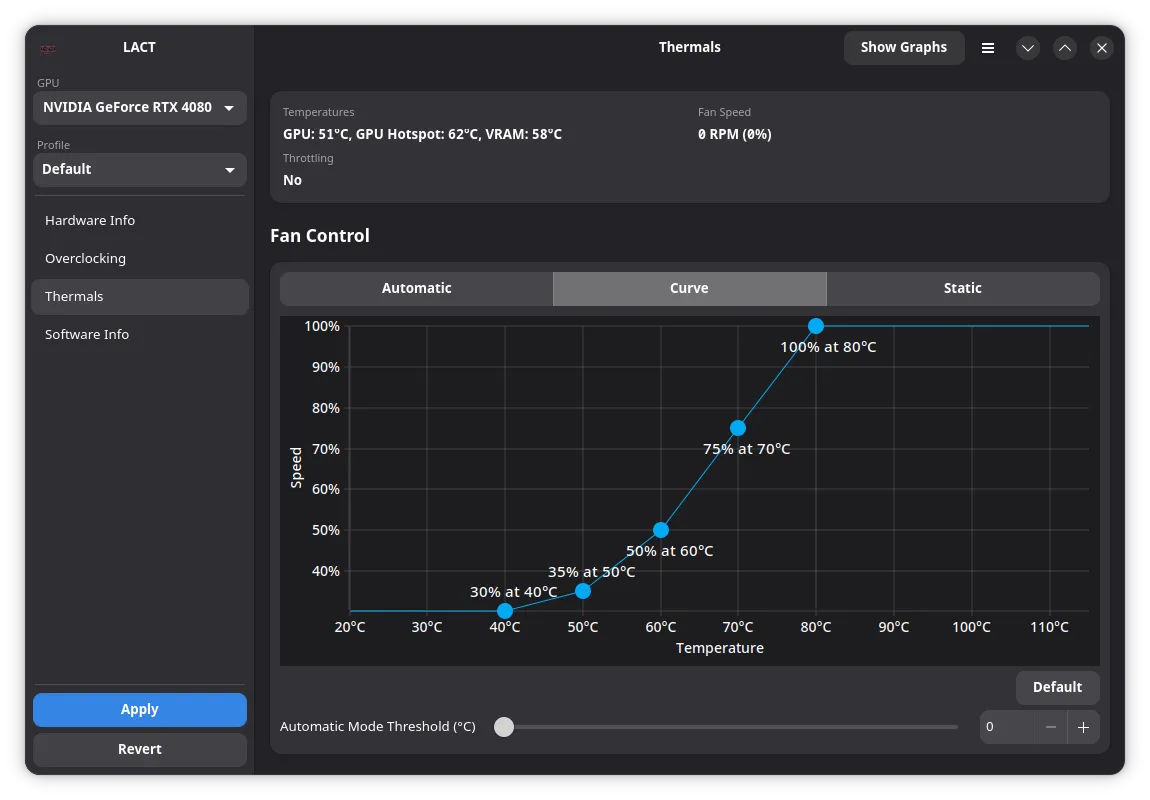Switch fan control to Curve mode
The width and height of the screenshot is (1150, 800).
(689, 288)
